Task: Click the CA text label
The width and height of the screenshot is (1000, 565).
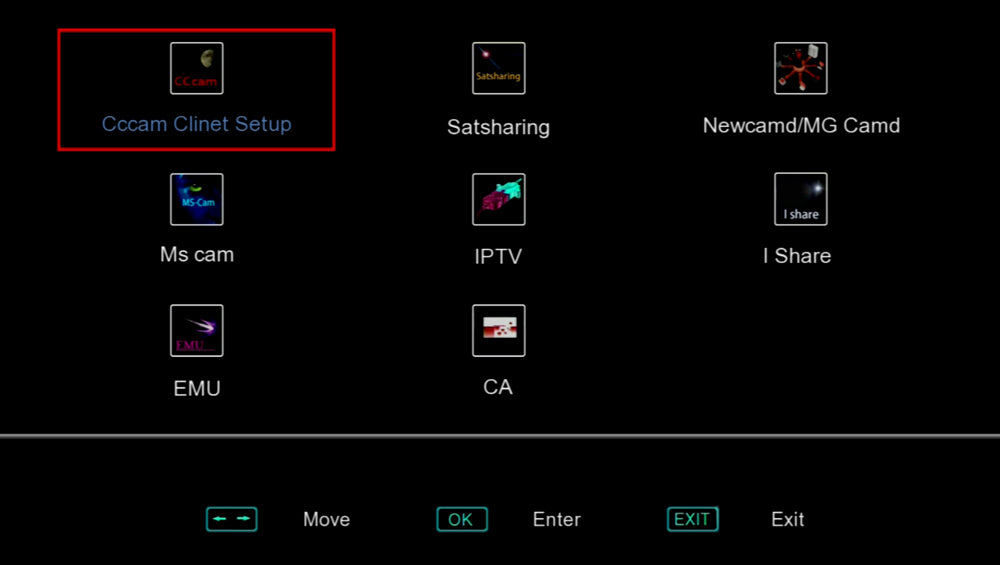Action: click(x=498, y=387)
